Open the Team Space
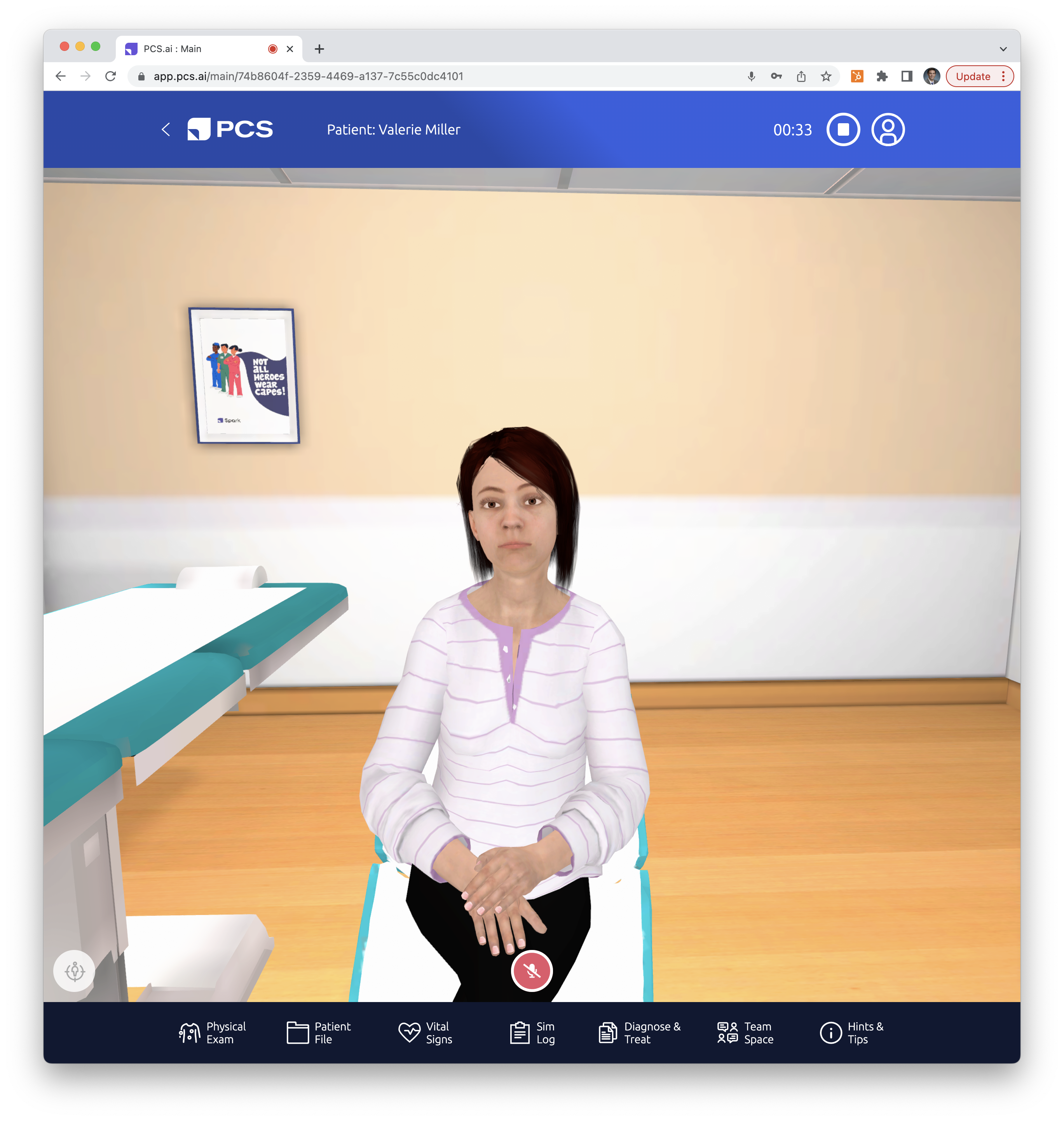 click(x=745, y=1032)
